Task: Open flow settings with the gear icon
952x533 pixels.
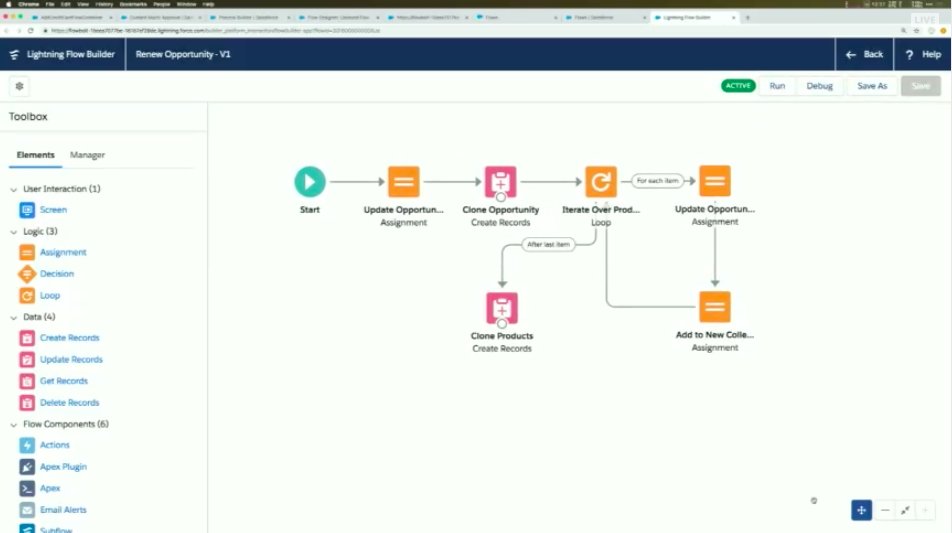Action: [19, 86]
